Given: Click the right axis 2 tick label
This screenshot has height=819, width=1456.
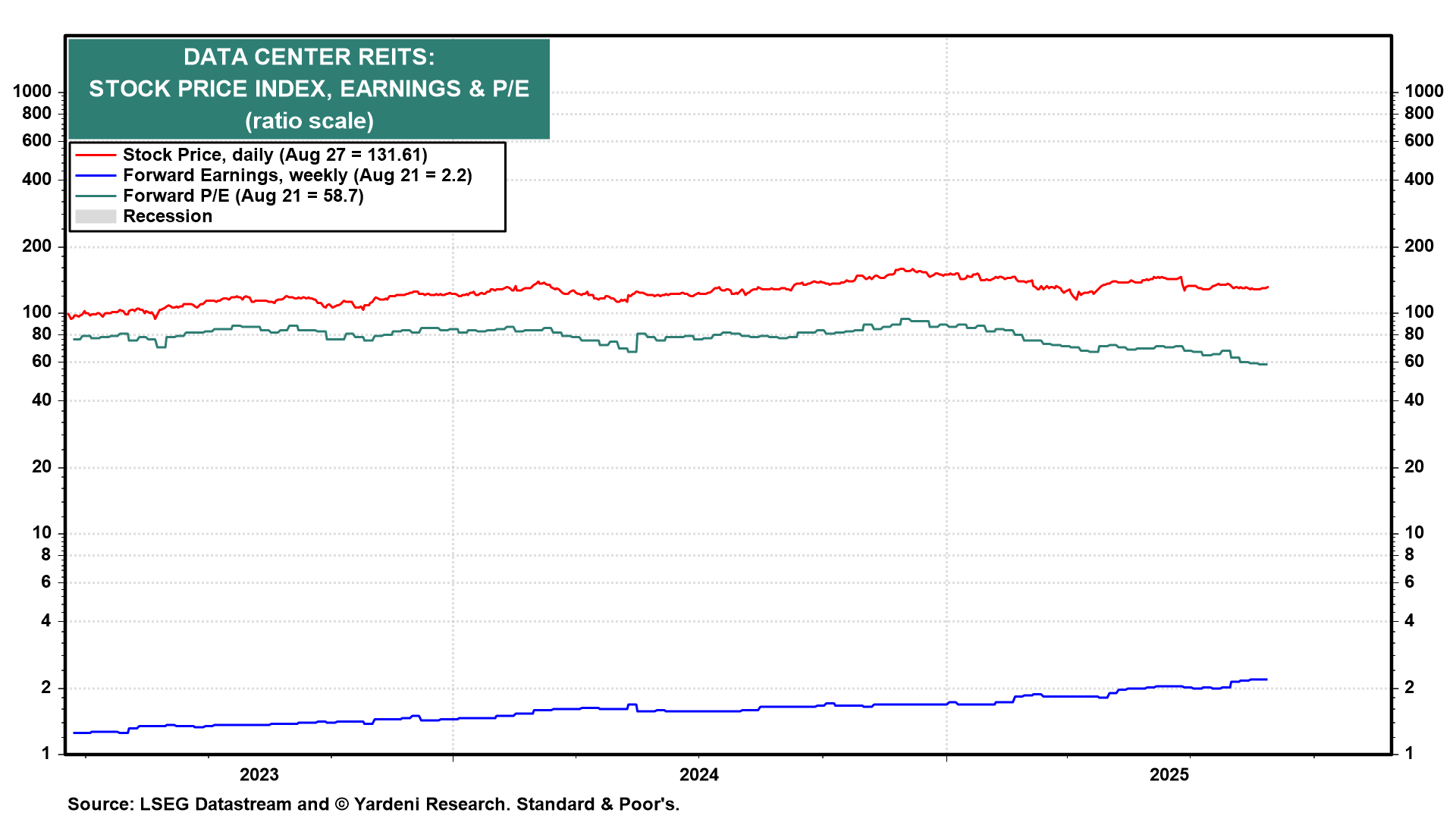Looking at the screenshot, I should click(x=1409, y=687).
